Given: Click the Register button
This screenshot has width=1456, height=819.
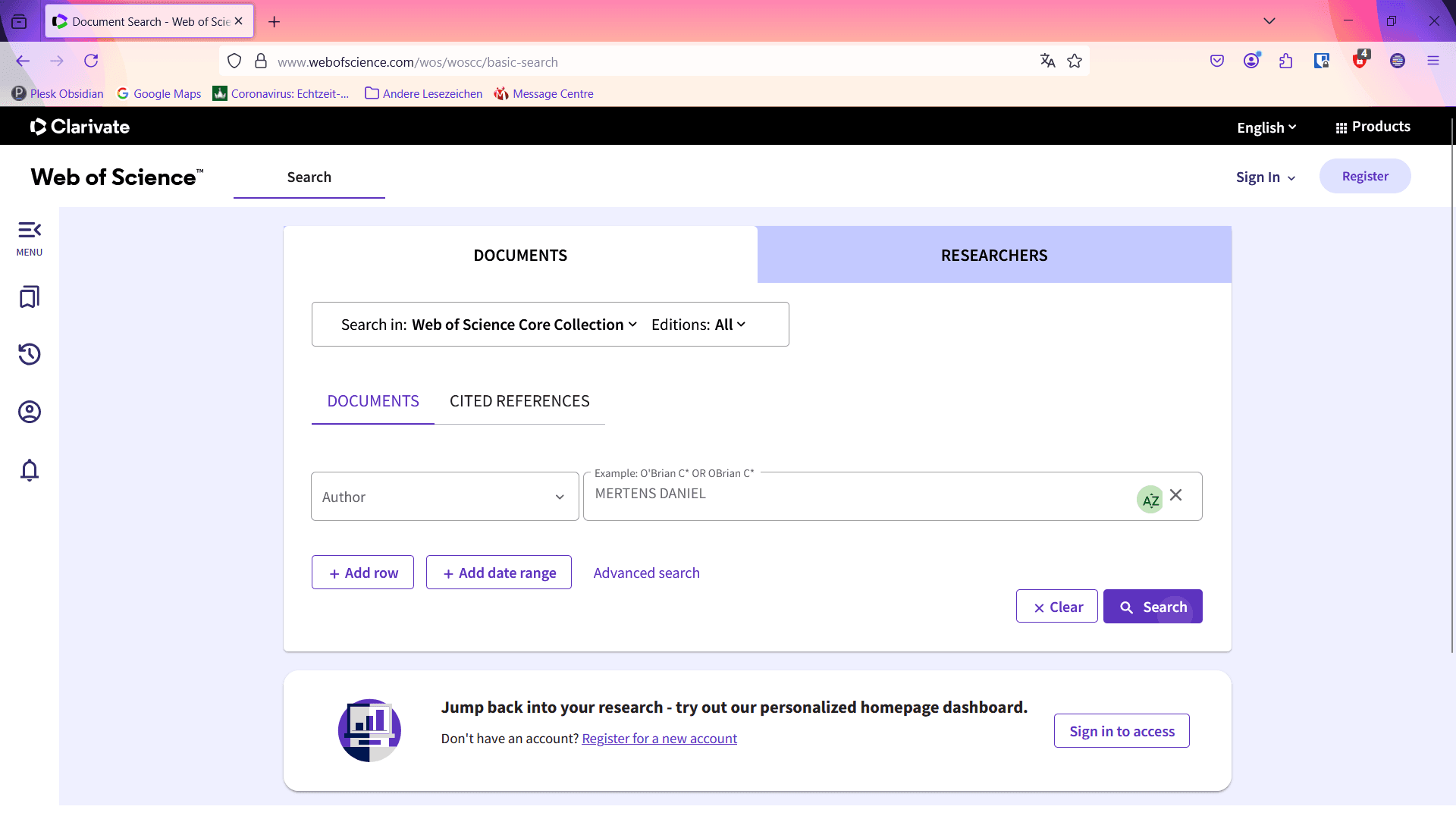Looking at the screenshot, I should click(1365, 176).
